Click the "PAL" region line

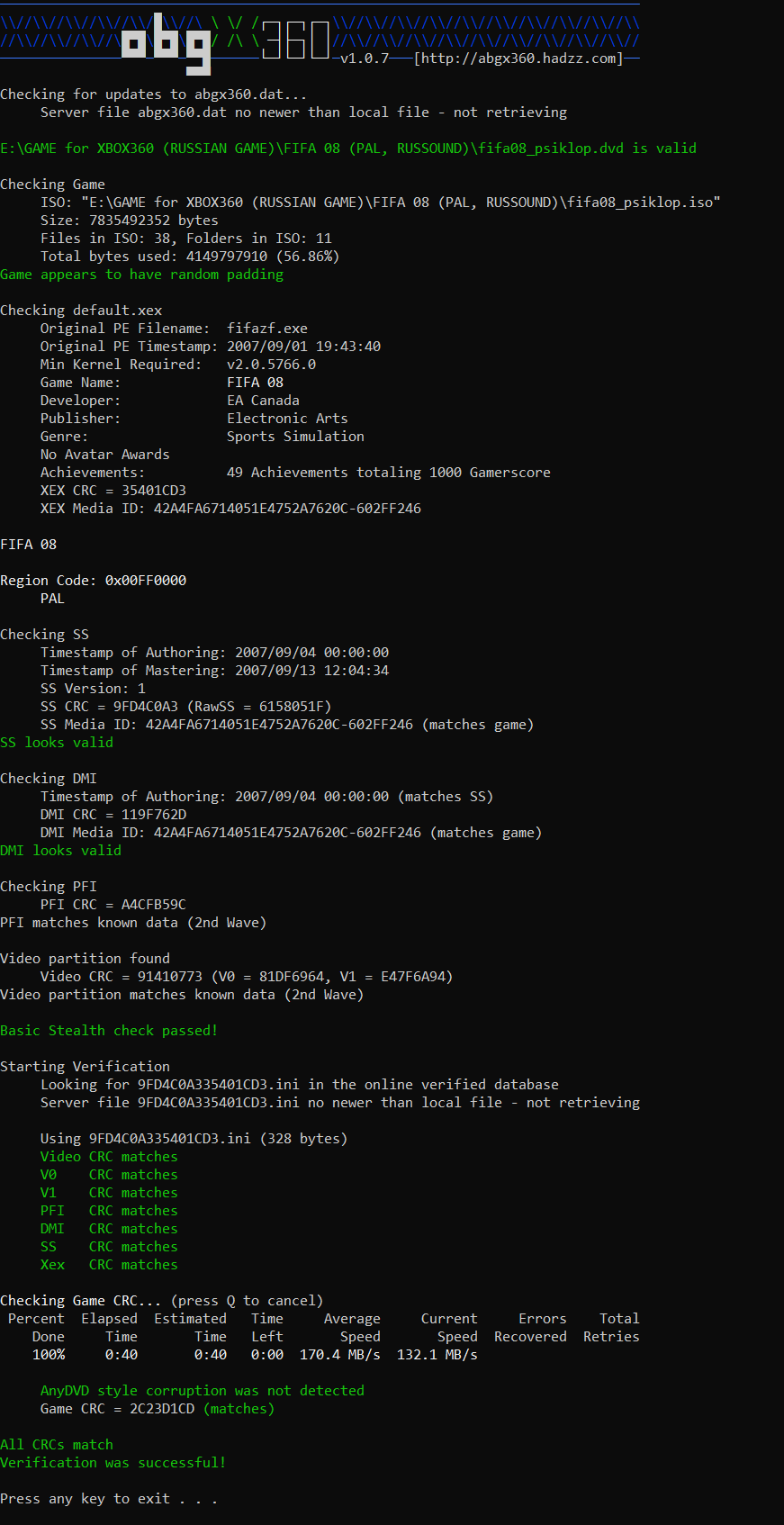(52, 599)
